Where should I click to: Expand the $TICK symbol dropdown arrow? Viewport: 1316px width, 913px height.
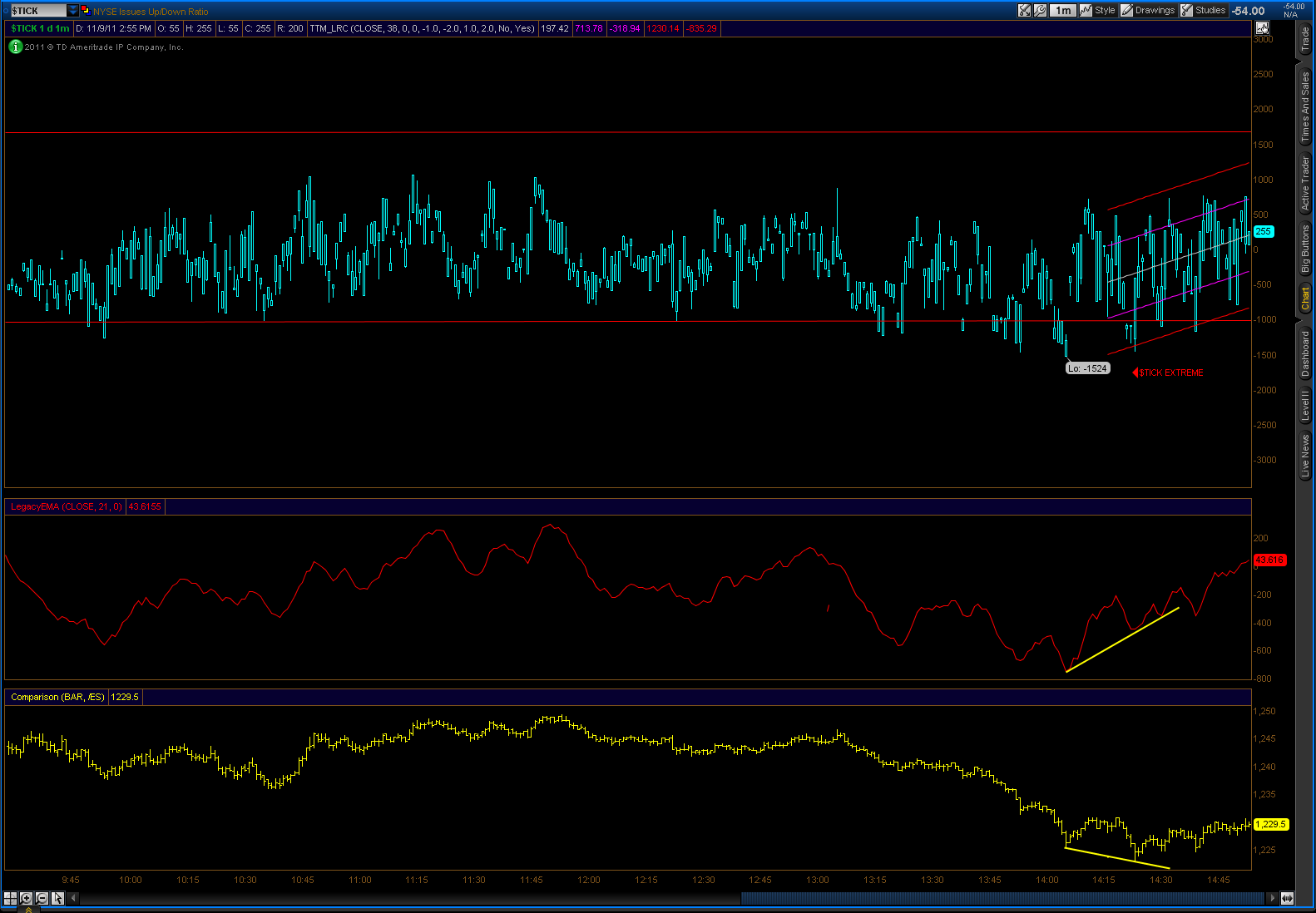pyautogui.click(x=73, y=11)
